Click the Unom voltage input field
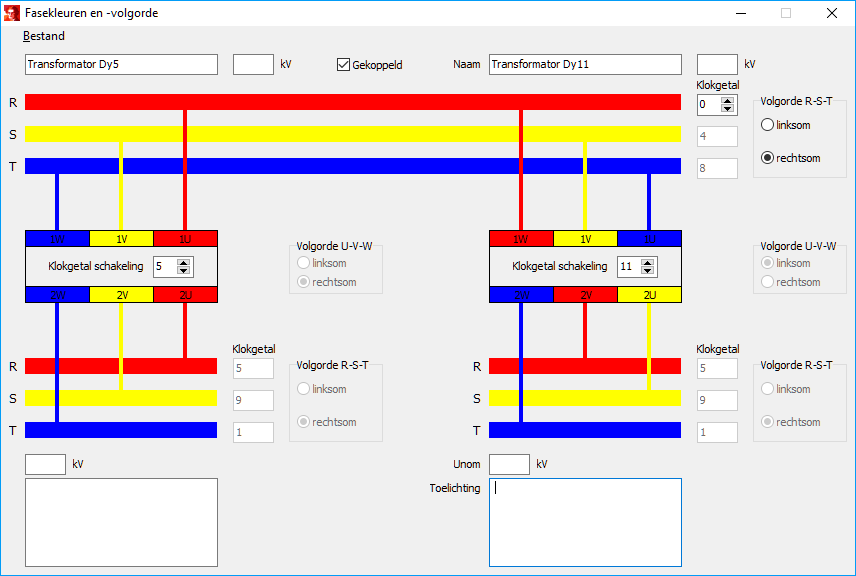Image resolution: width=856 pixels, height=576 pixels. point(509,465)
